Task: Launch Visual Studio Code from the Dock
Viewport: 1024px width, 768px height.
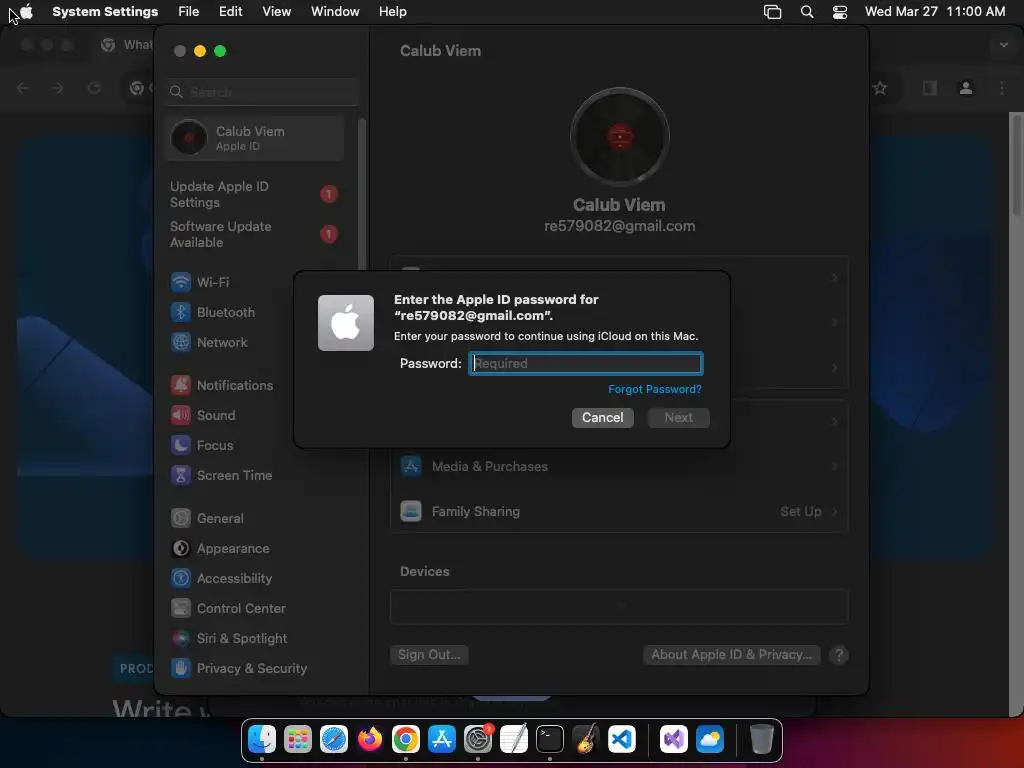Action: pyautogui.click(x=621, y=740)
